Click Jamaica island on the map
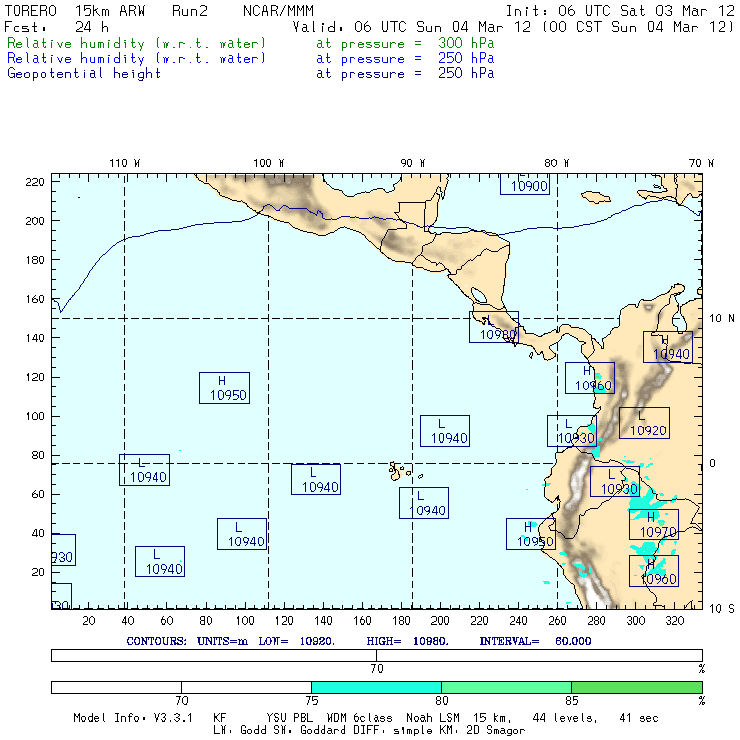The height and width of the screenshot is (740, 740). (x=596, y=197)
